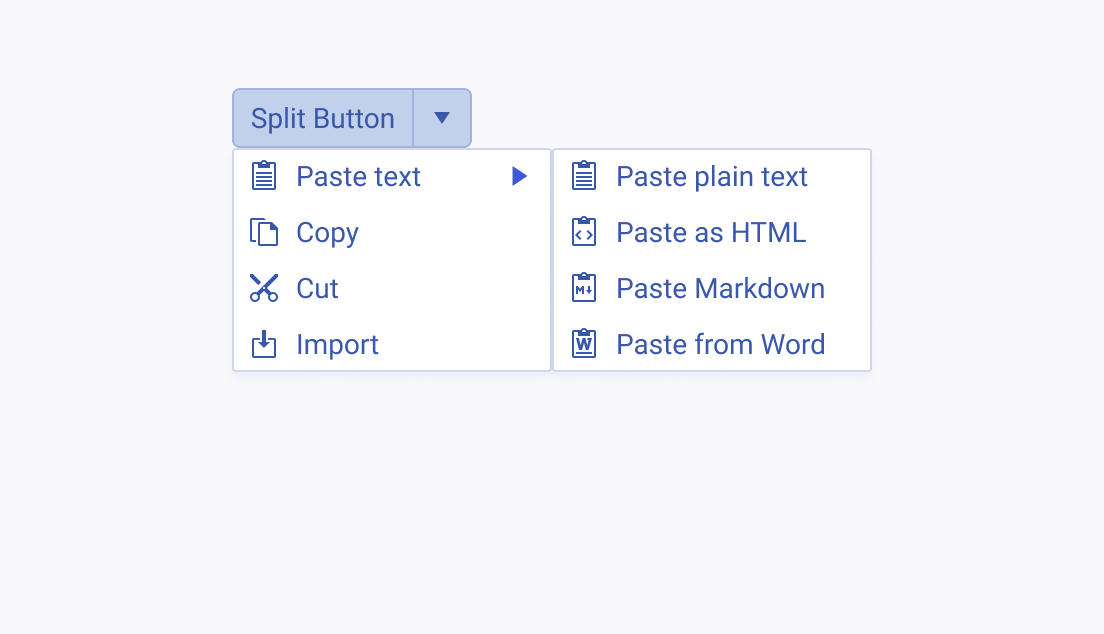
Task: Select Paste Markdown in submenu
Action: [712, 288]
